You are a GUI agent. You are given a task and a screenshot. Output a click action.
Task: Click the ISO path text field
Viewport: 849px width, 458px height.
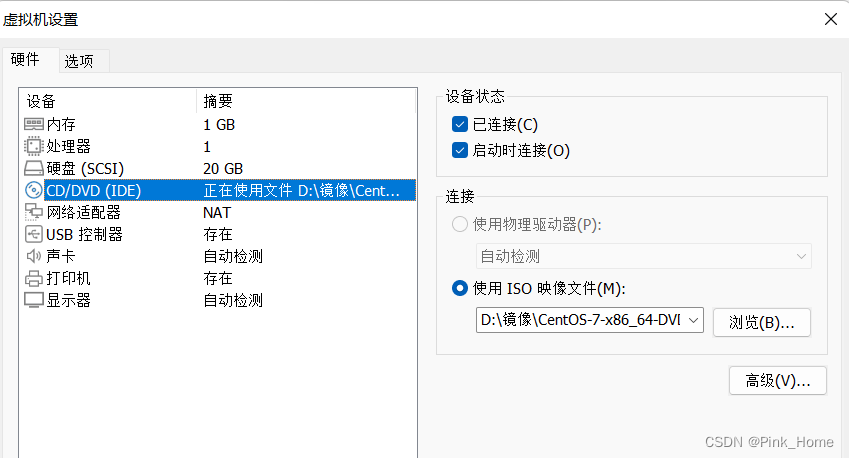tap(580, 320)
